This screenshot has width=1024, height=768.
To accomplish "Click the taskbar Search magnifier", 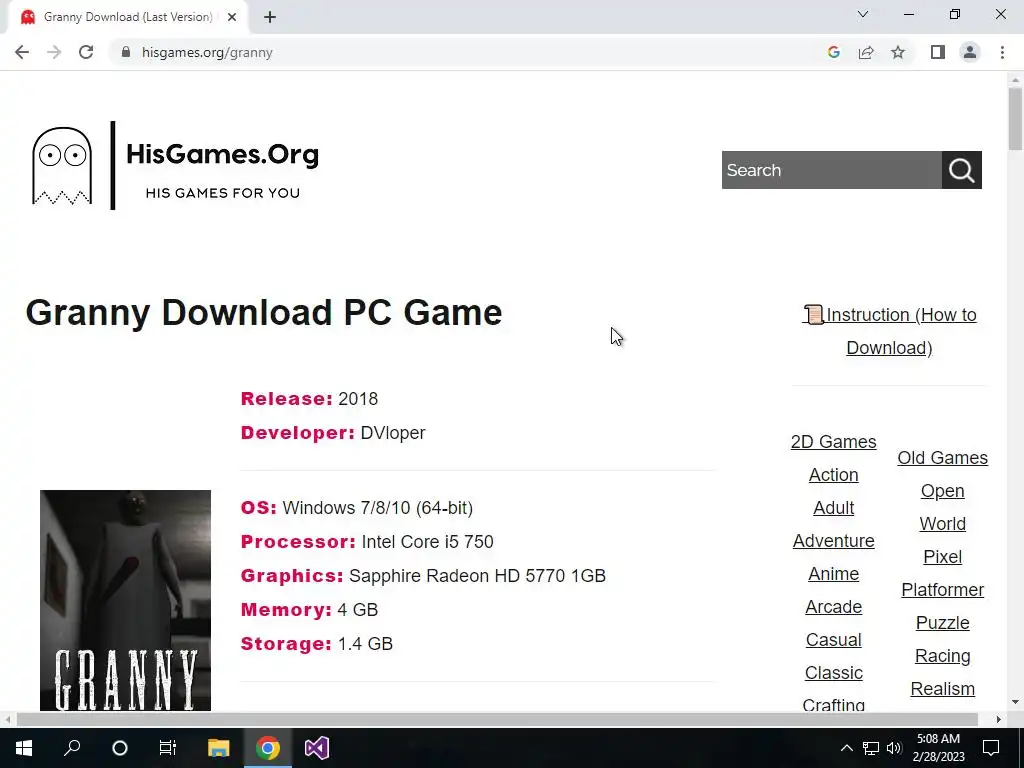I will (x=72, y=748).
